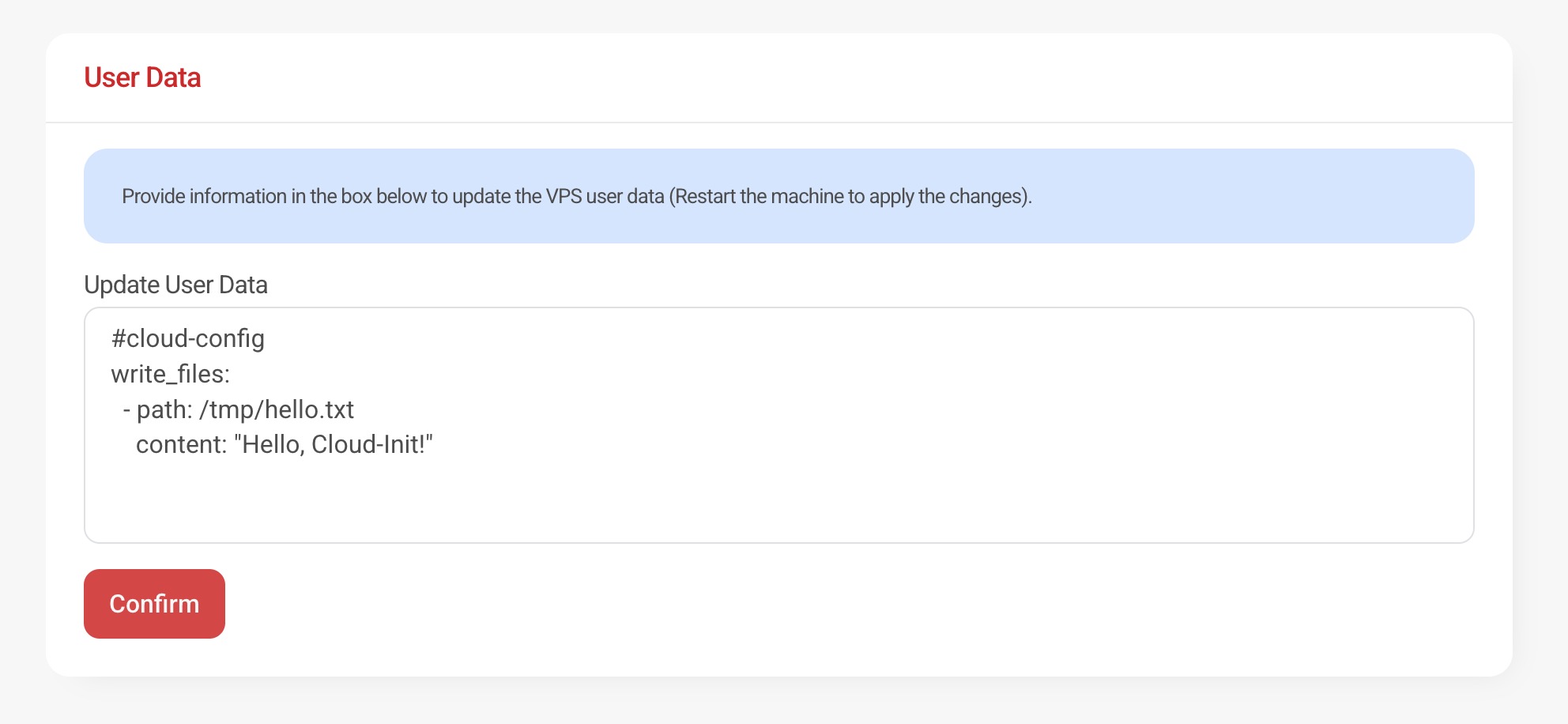Click the /tmp/hello.txt path text
The width and height of the screenshot is (1568, 724).
tap(277, 409)
